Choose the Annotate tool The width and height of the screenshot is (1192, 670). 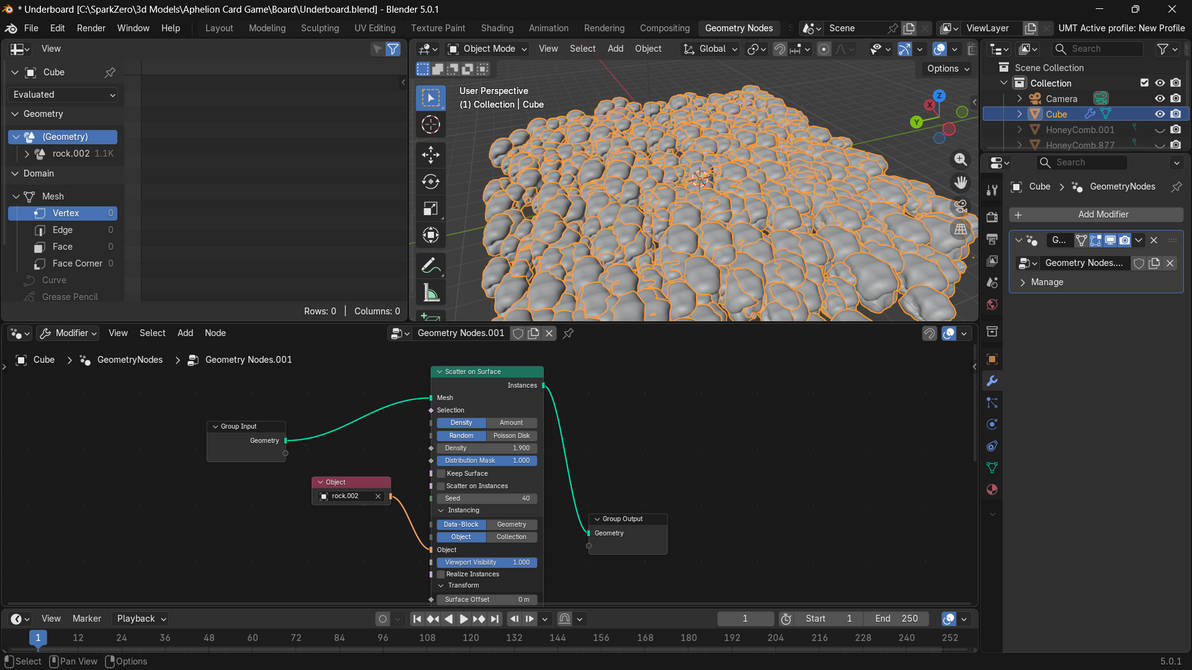tap(430, 265)
